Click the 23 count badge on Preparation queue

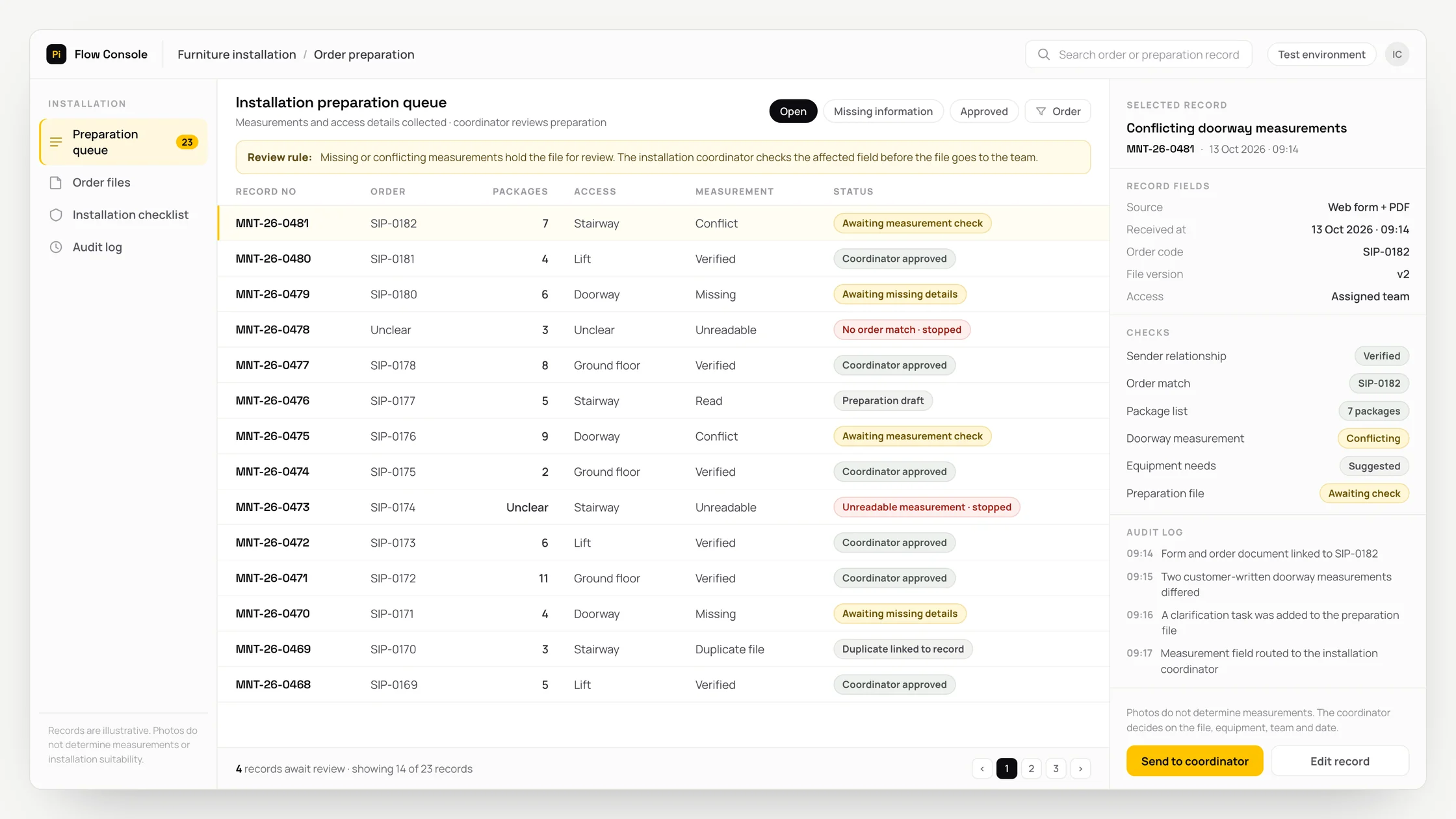187,142
